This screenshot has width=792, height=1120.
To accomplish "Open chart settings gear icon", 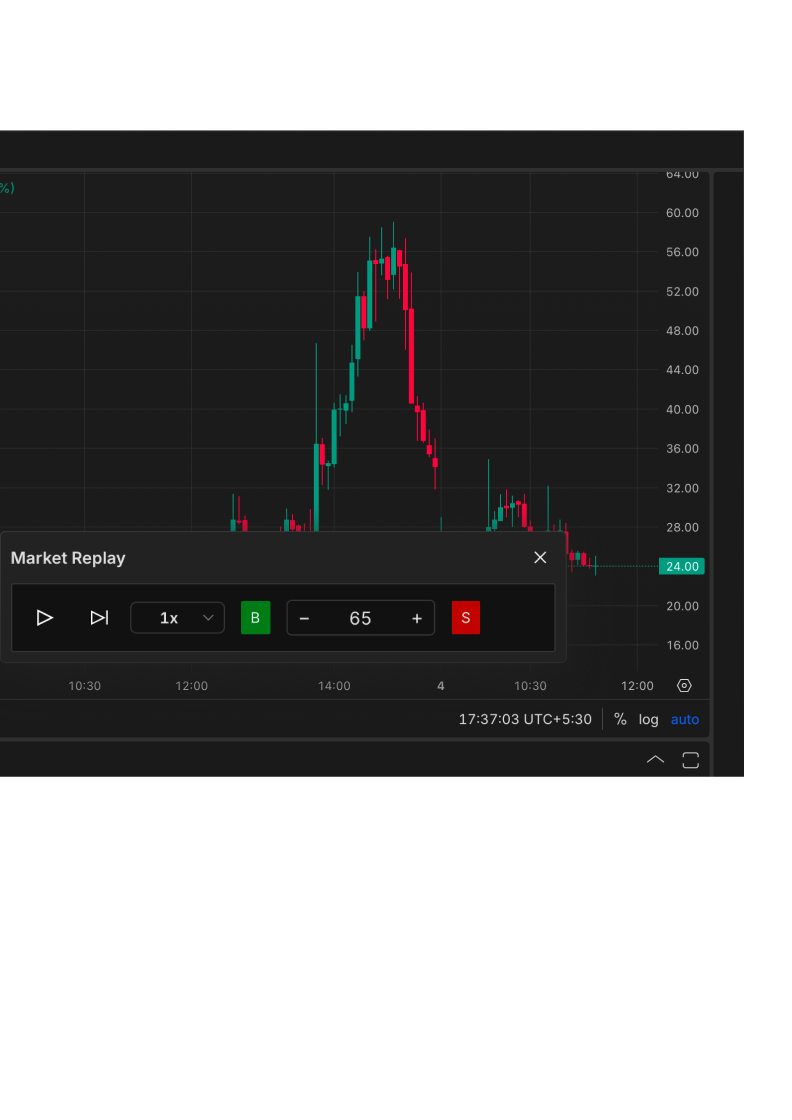I will (x=684, y=686).
